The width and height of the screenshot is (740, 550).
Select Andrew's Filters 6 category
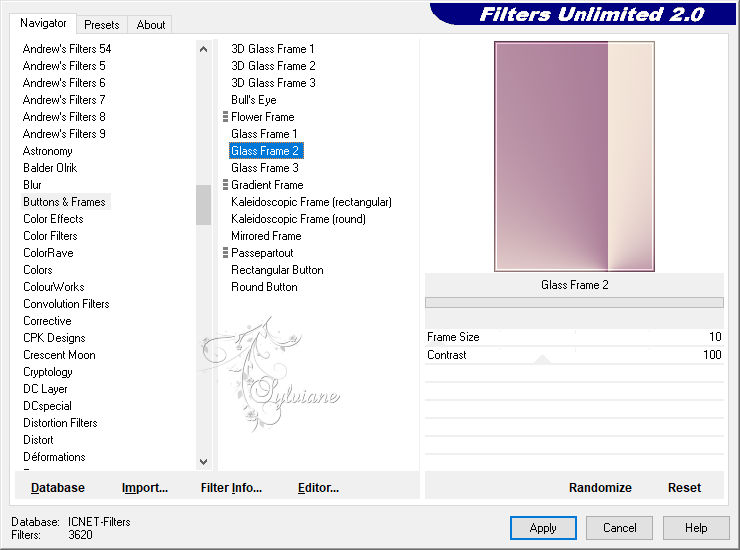point(64,83)
